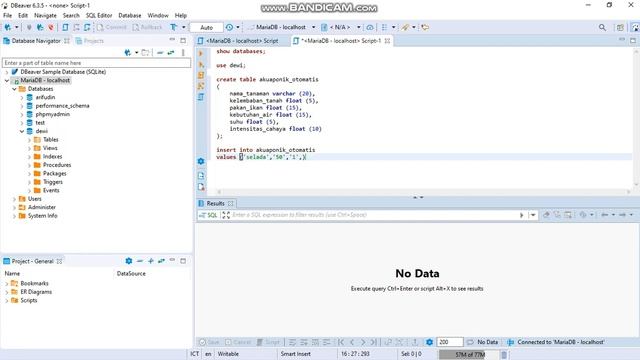Click the fetch size 200 field
The height and width of the screenshot is (360, 640).
coord(450,342)
